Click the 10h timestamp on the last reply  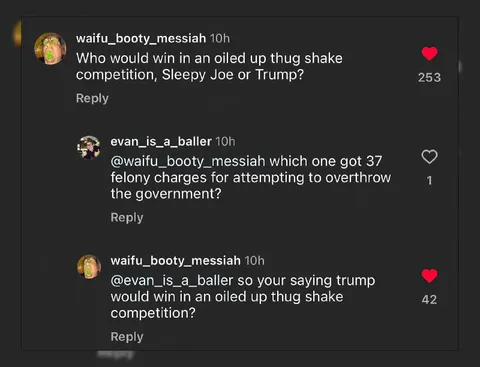coord(255,261)
